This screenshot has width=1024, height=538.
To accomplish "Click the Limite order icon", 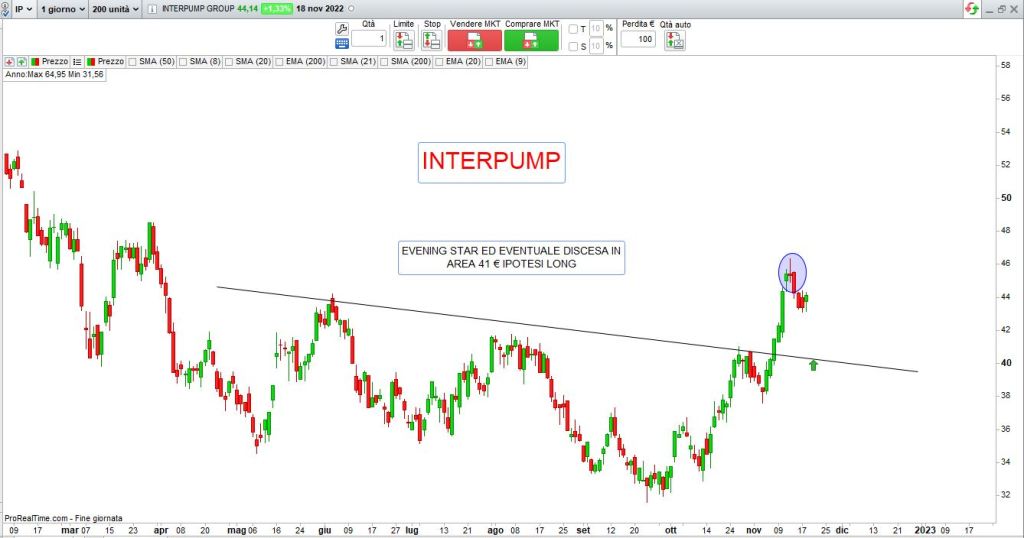I will coord(404,40).
